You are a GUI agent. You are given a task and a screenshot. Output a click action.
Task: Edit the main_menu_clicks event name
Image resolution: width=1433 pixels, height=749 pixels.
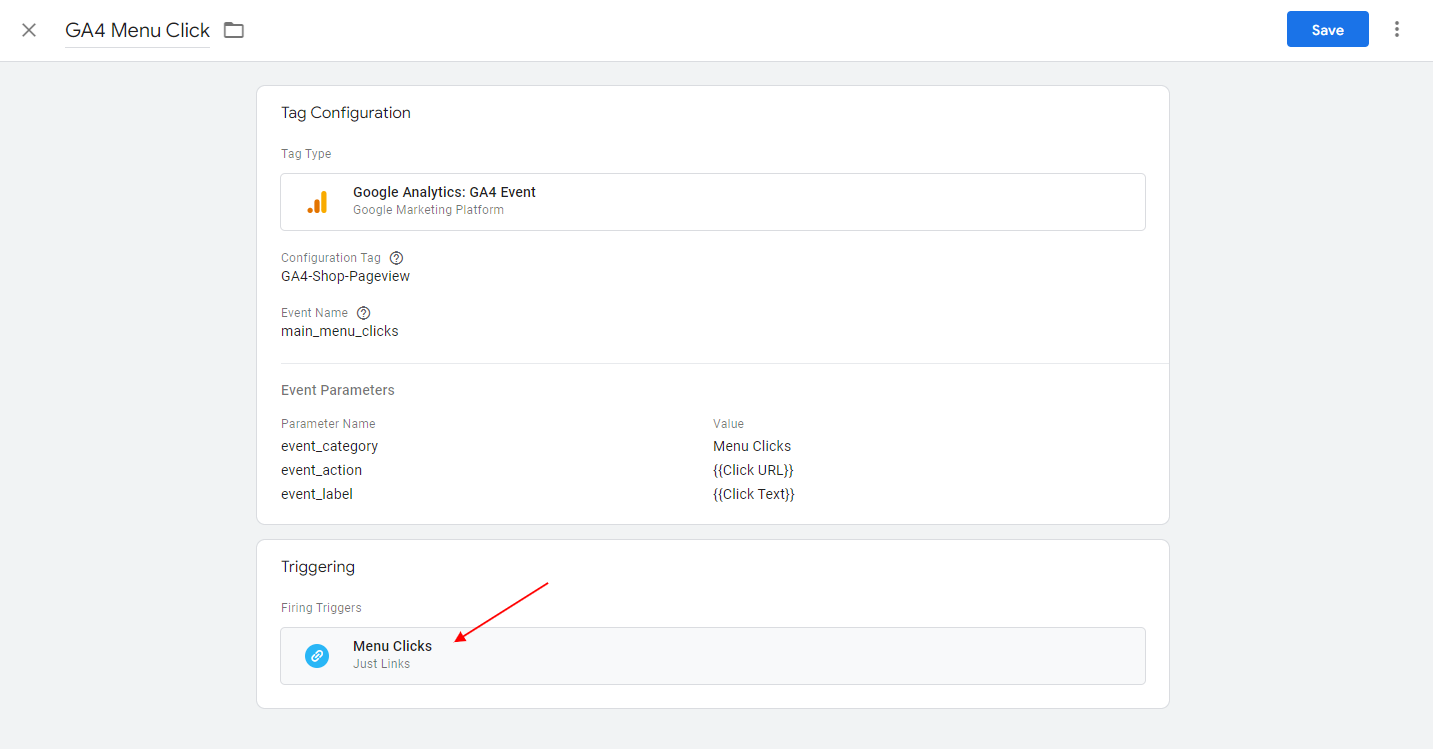point(339,331)
